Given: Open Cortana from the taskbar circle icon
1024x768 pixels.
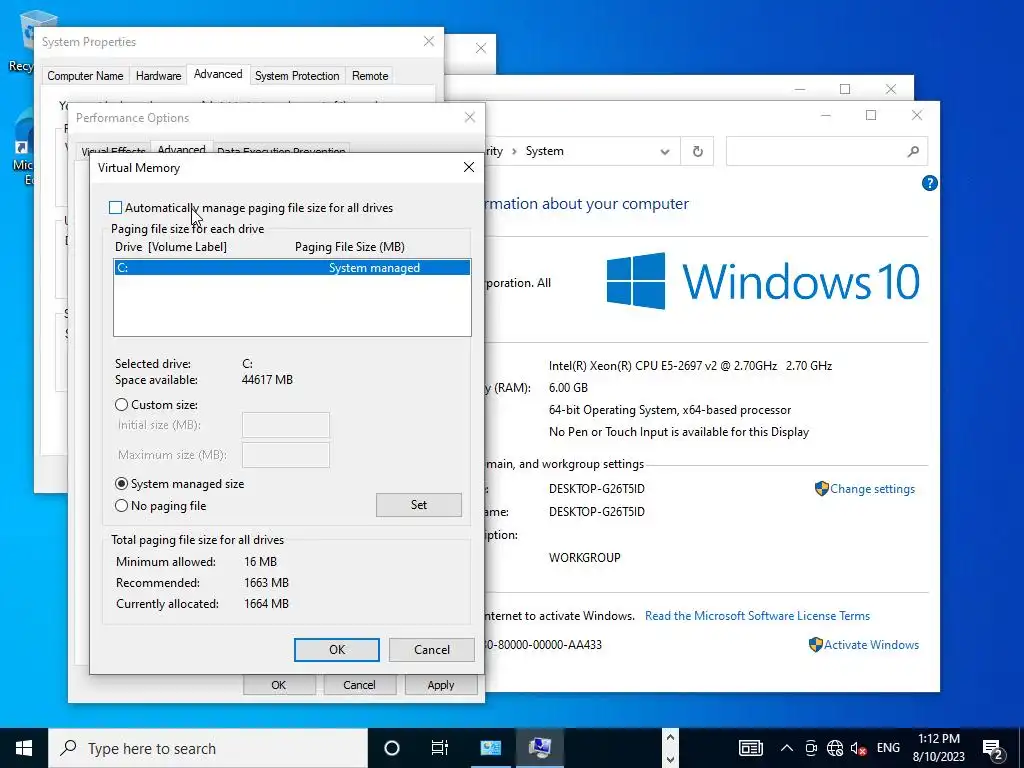Looking at the screenshot, I should pos(392,748).
